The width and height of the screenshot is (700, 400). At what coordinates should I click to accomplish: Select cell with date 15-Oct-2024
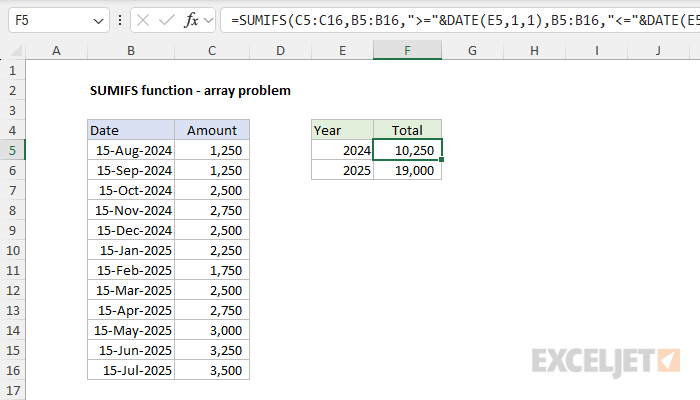coord(131,190)
